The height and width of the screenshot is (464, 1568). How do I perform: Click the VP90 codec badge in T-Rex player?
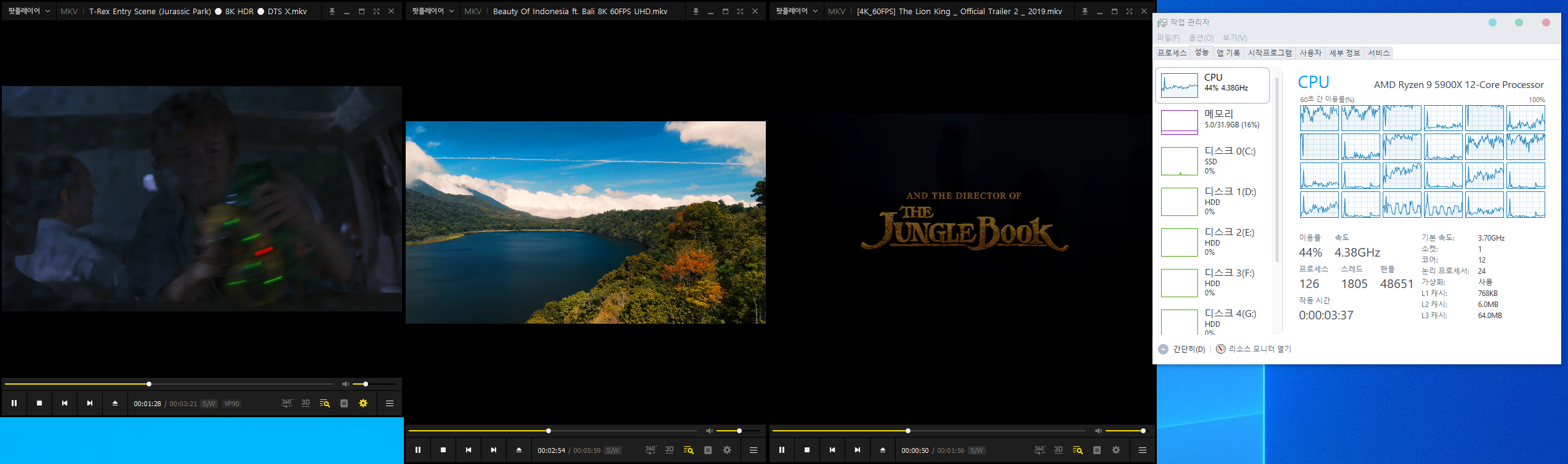231,404
